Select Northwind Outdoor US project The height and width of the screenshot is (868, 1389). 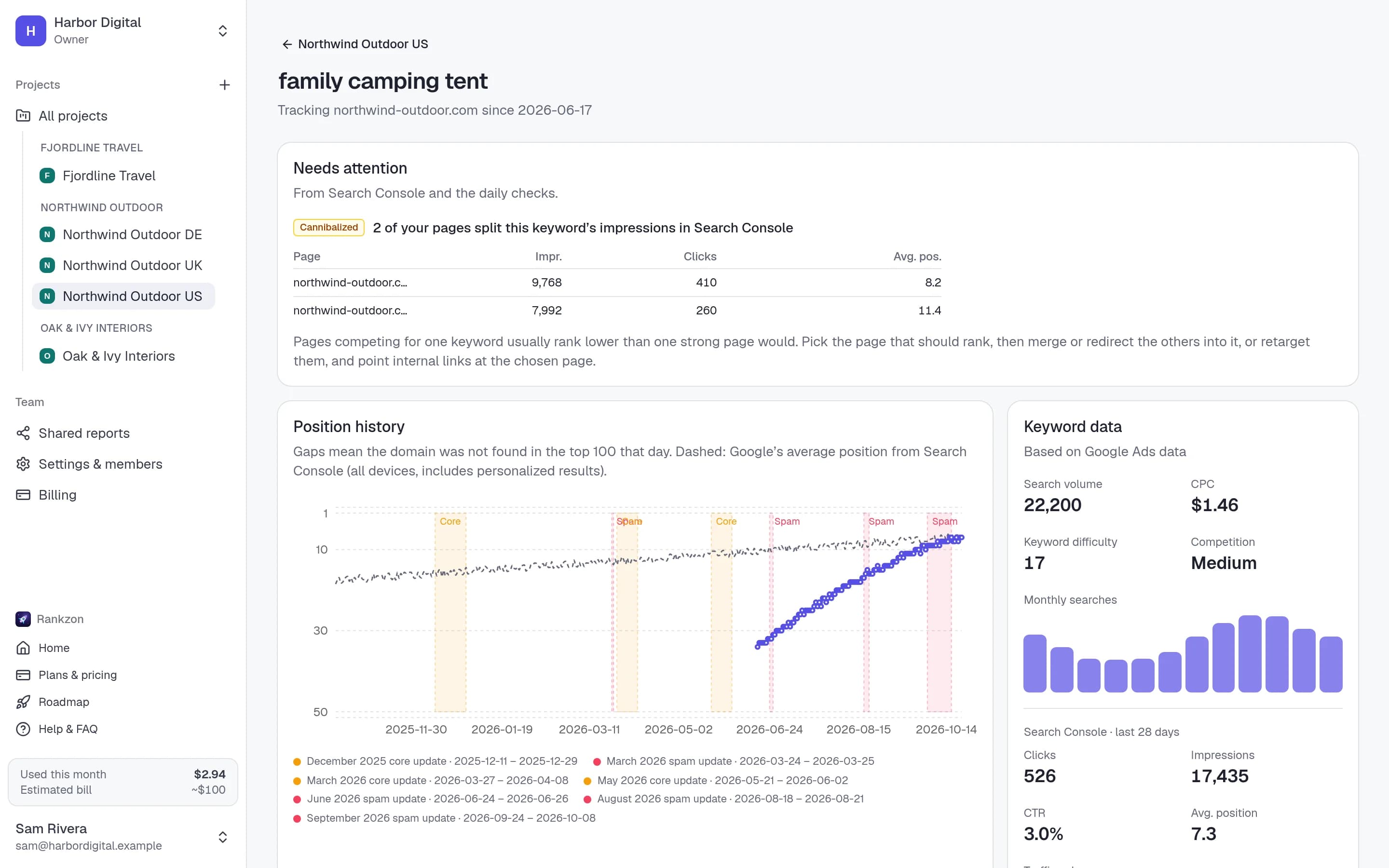(x=123, y=296)
